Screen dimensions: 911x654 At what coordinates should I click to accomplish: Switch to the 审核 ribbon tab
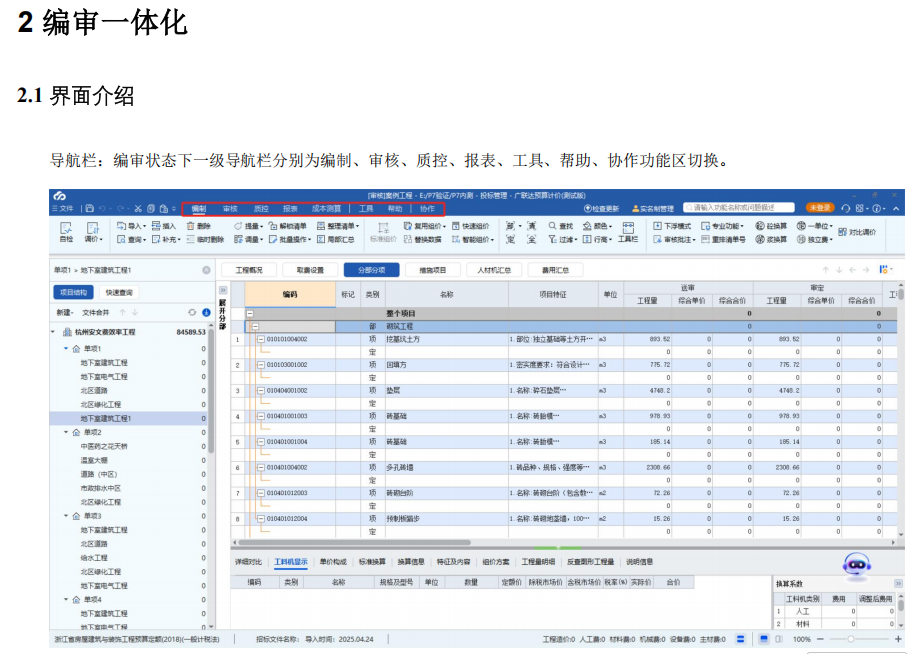(232, 208)
